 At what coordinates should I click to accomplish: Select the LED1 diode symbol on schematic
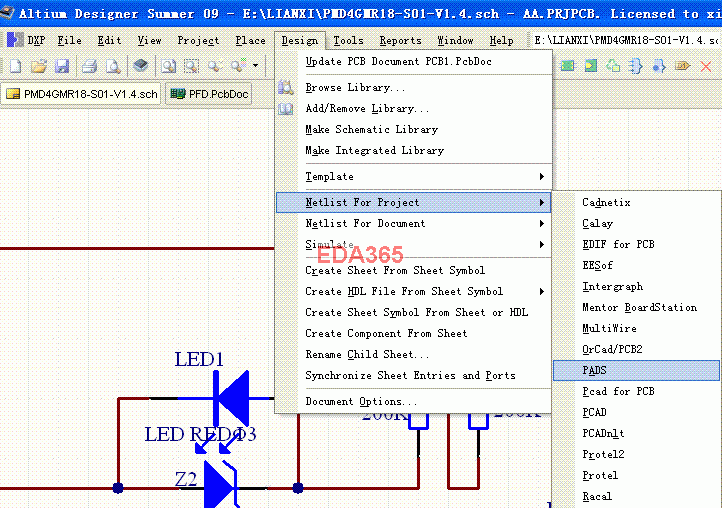(232, 397)
